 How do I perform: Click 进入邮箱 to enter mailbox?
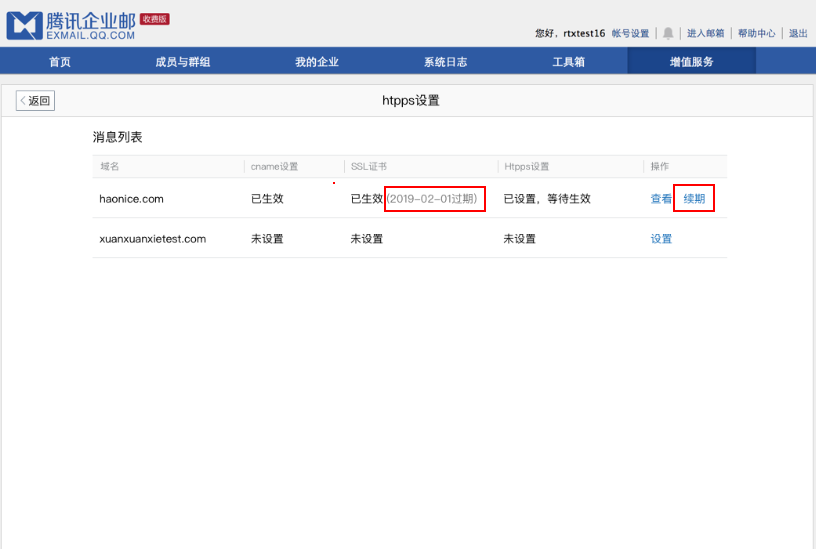coord(705,33)
